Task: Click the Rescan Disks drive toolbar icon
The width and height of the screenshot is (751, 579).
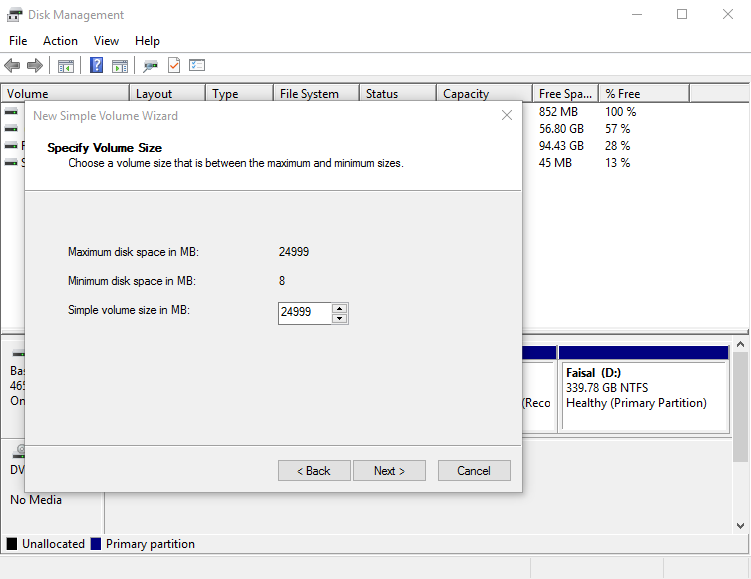Action: [150, 66]
